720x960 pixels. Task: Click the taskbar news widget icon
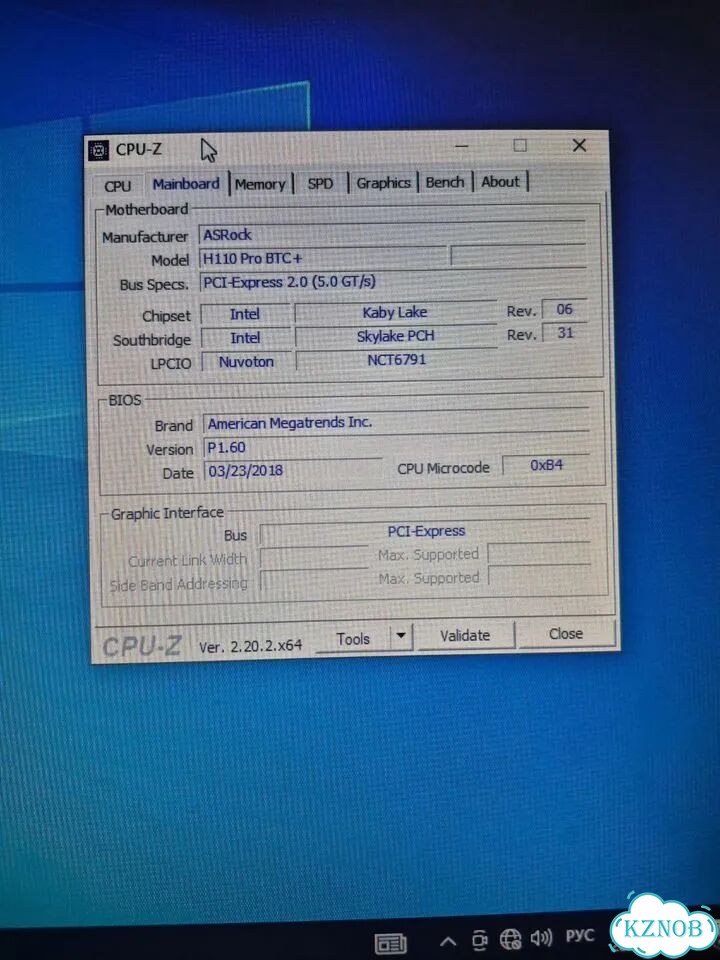coord(390,943)
